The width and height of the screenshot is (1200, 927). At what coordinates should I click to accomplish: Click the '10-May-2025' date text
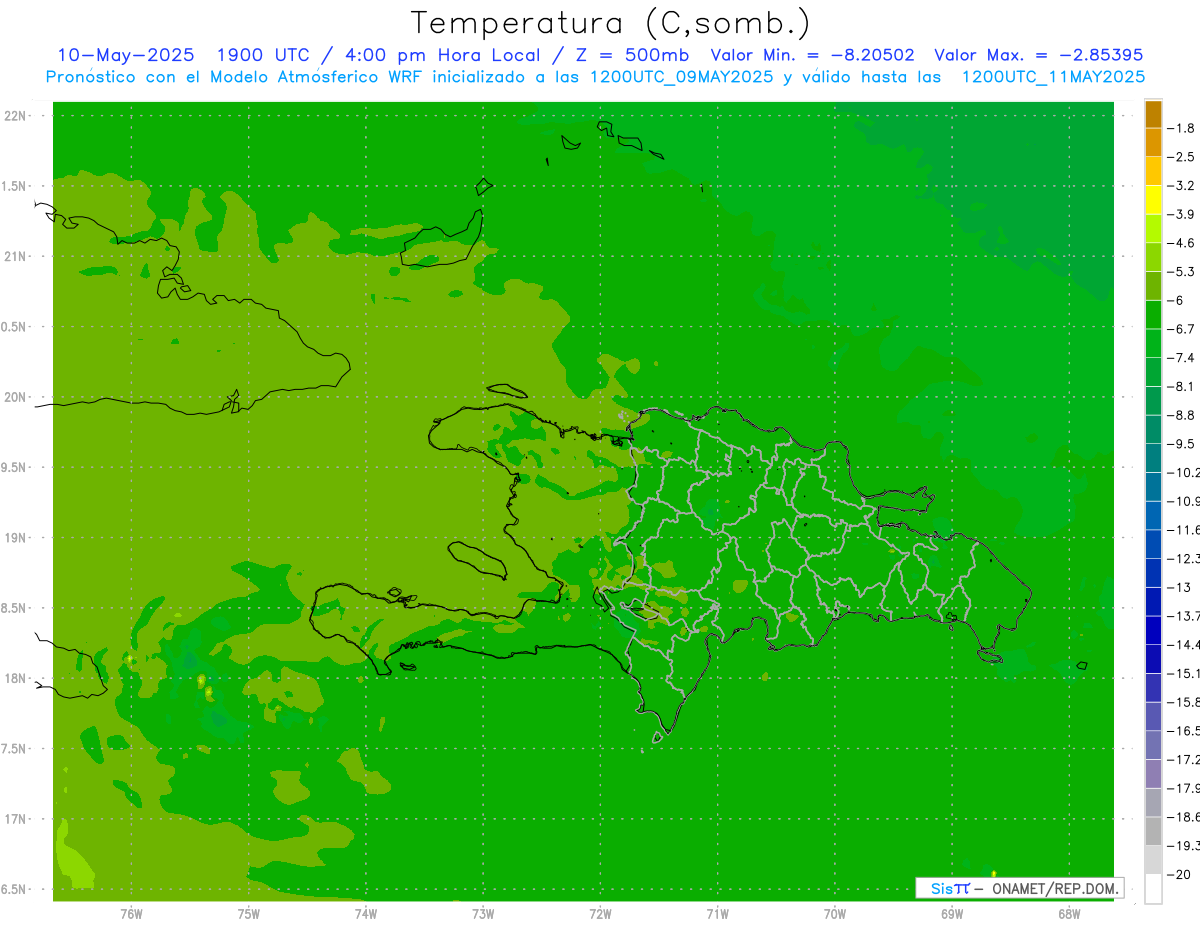125,55
